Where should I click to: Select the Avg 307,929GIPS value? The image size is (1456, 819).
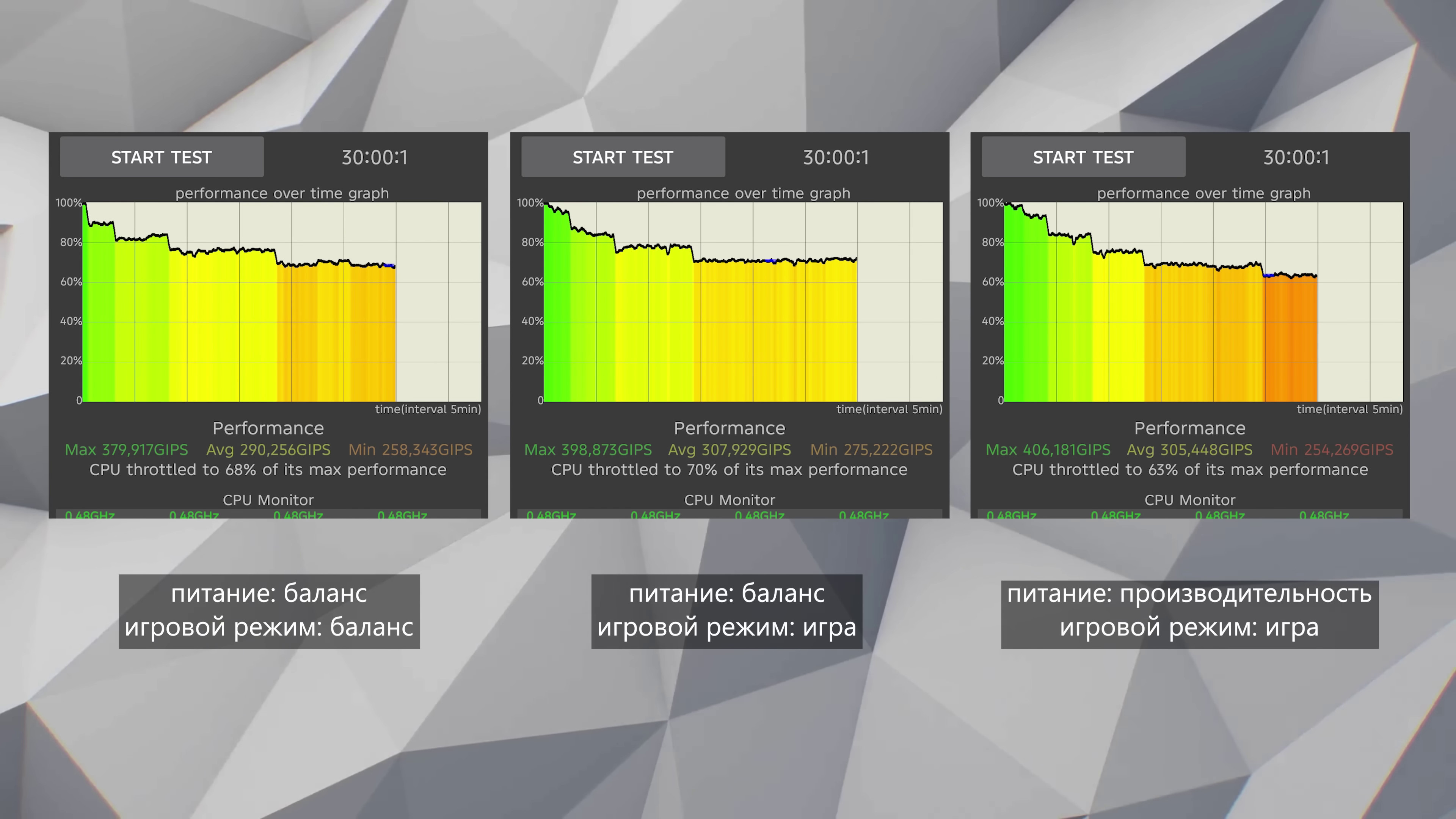(x=730, y=450)
